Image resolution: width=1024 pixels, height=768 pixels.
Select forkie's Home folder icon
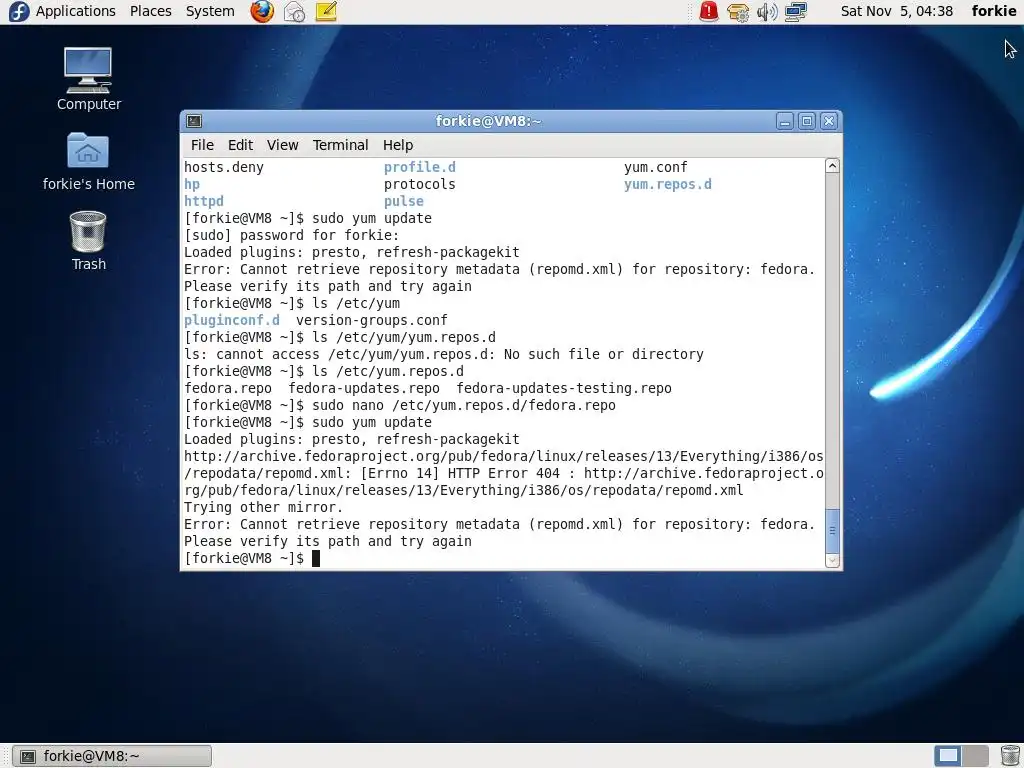[88, 161]
